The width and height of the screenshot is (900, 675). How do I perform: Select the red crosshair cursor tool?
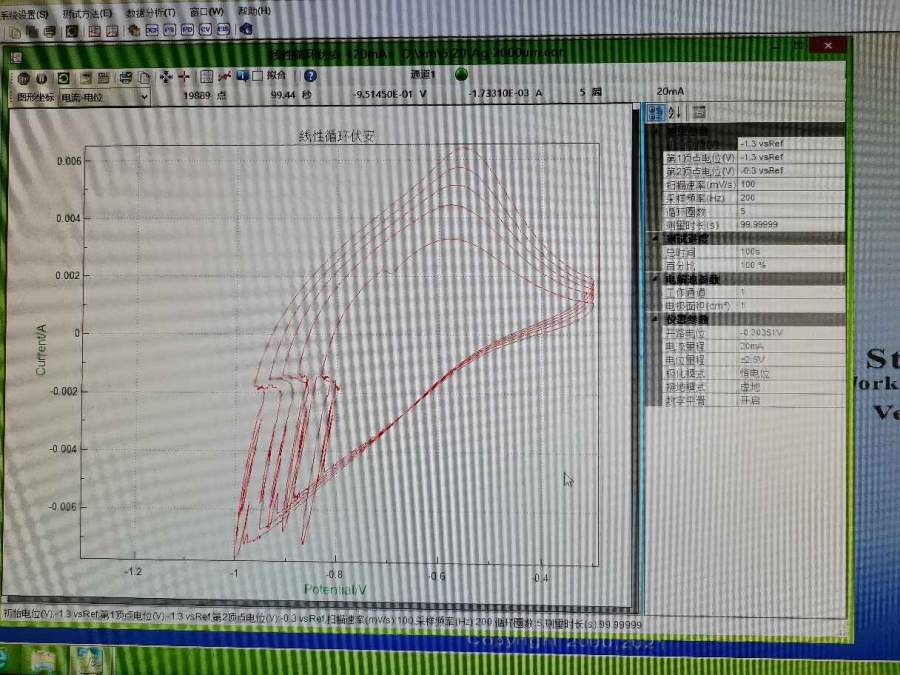click(184, 76)
